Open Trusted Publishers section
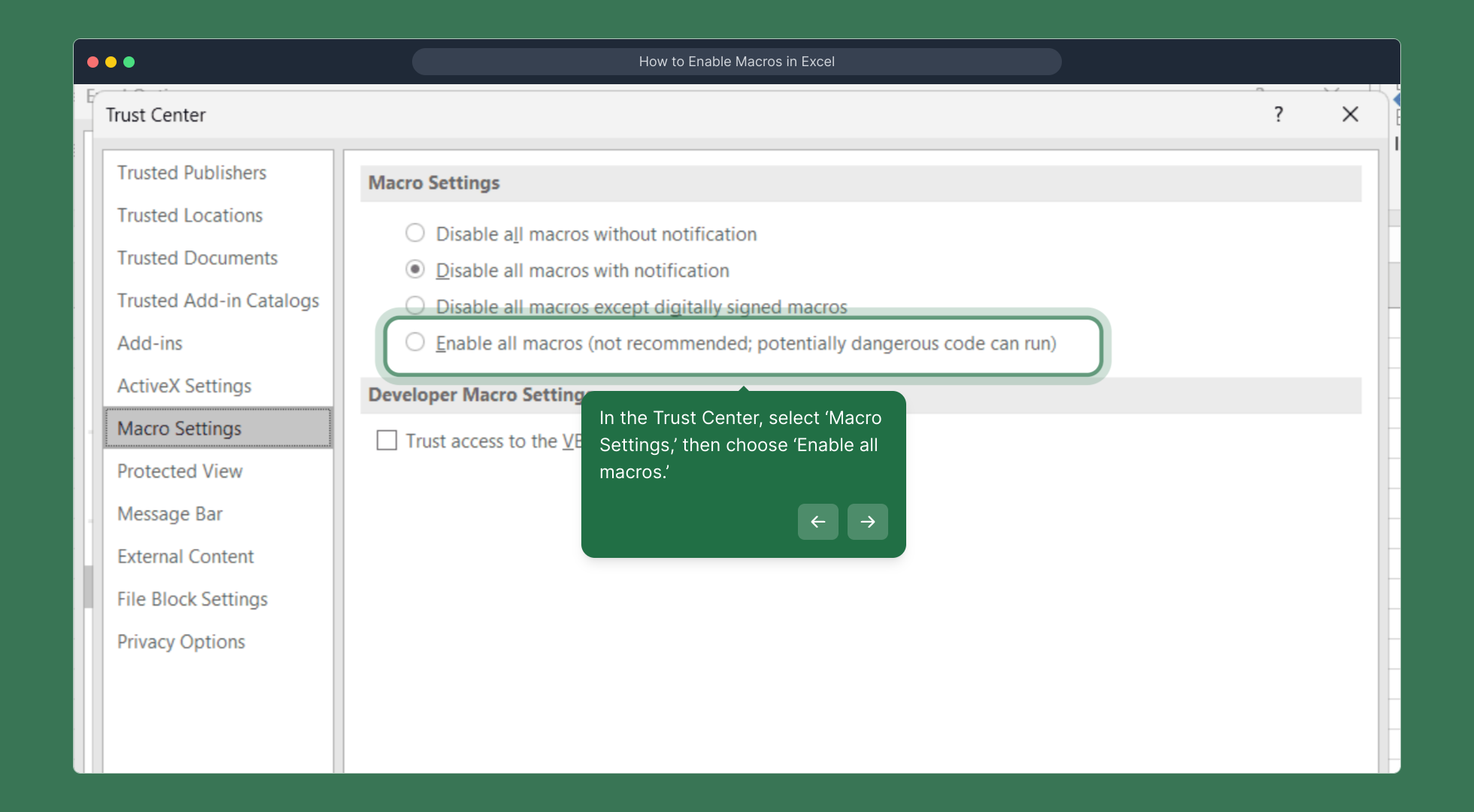Screen dimensions: 1474x812 tap(192, 173)
